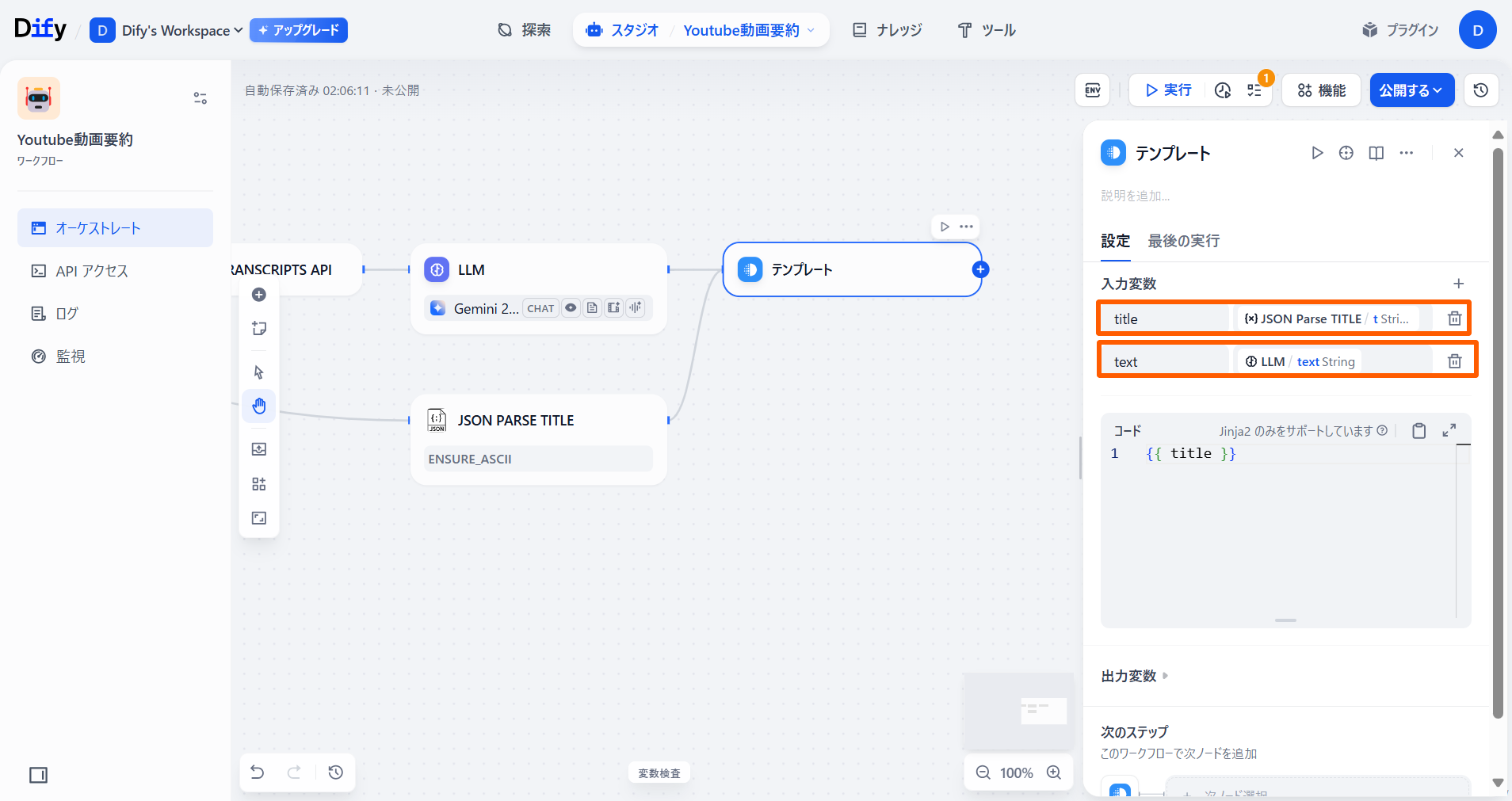Copy the template code to clipboard
Screen dimensions: 1512x801
(1419, 430)
